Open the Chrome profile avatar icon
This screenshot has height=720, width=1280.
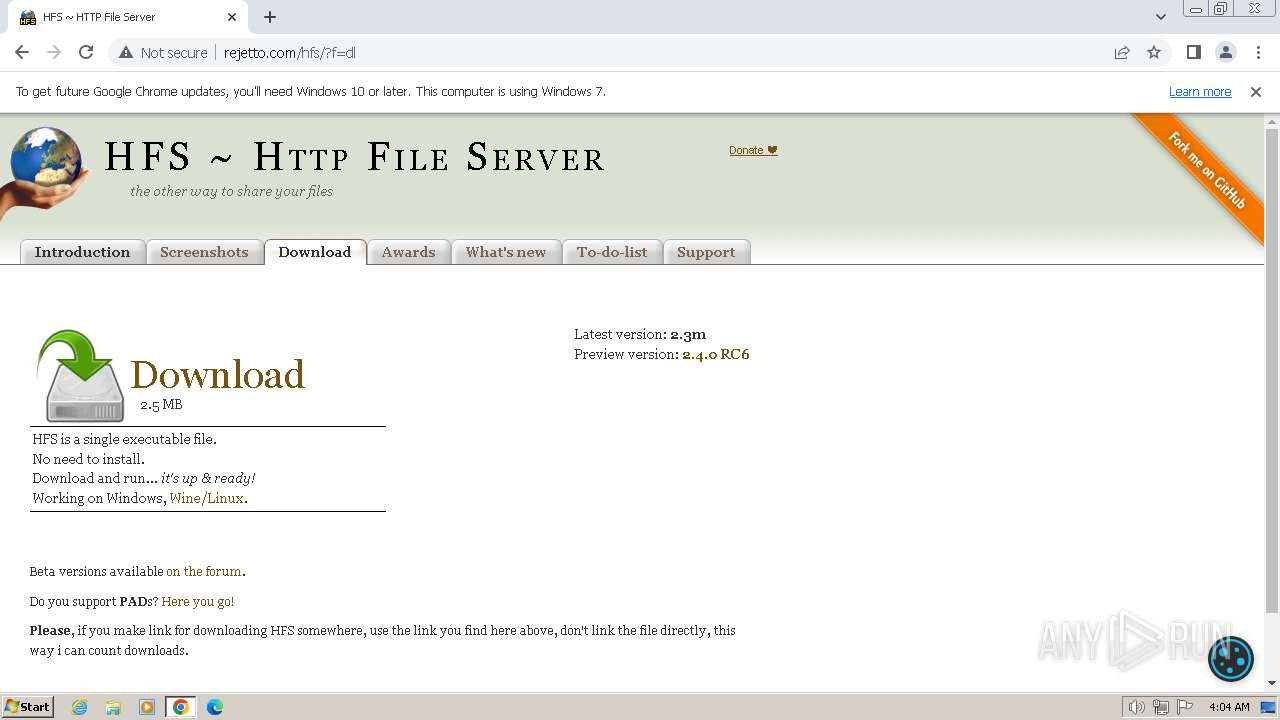point(1225,52)
